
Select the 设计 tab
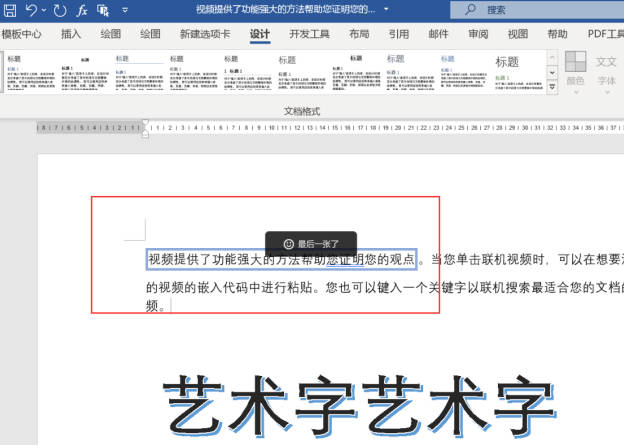coord(260,34)
